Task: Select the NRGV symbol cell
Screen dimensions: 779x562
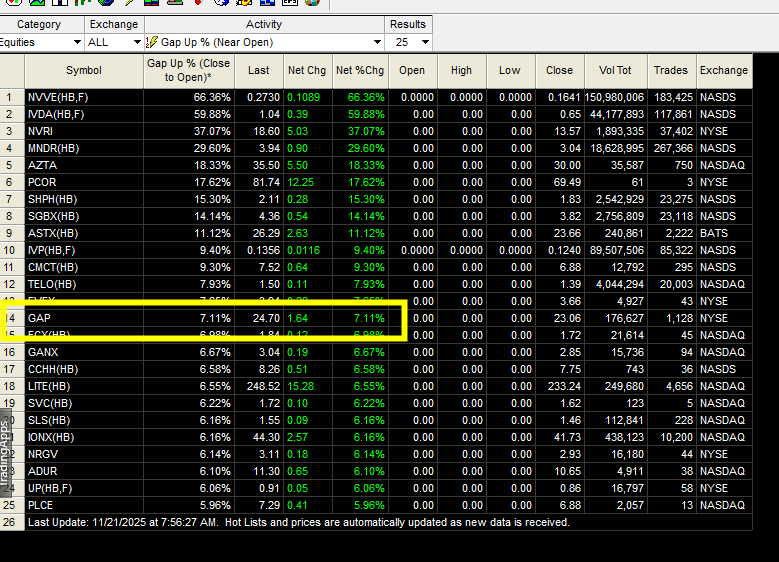Action: pos(84,454)
